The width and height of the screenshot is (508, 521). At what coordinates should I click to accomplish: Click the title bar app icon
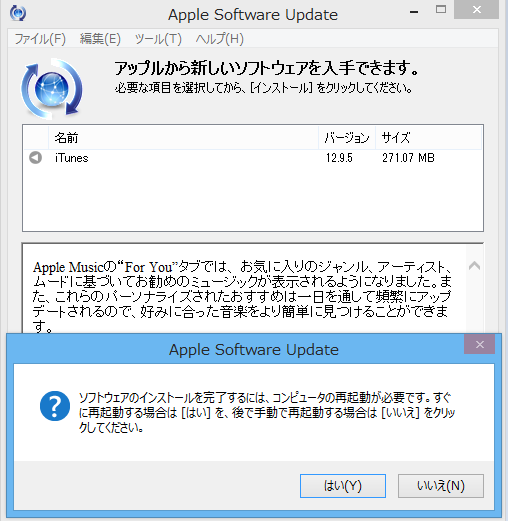[x=18, y=13]
